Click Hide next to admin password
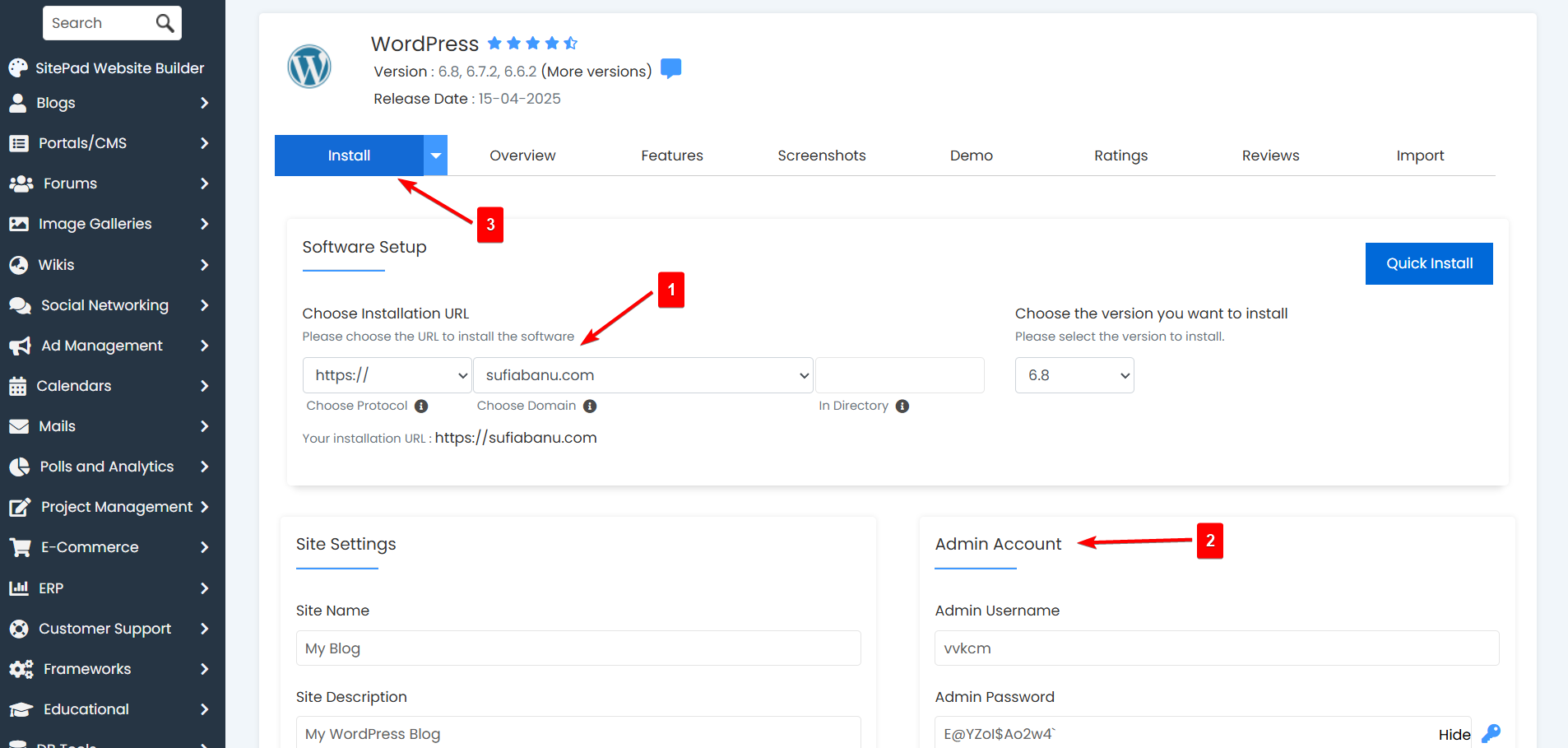The image size is (1568, 748). pos(1454,735)
